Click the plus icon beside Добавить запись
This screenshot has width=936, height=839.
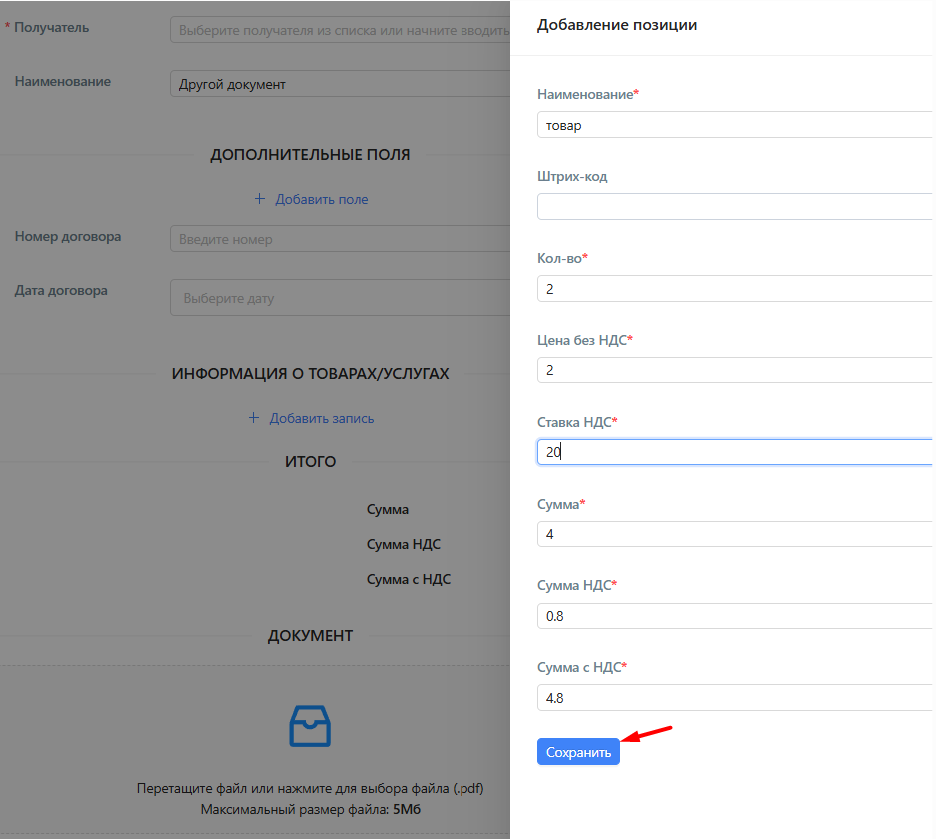(254, 418)
